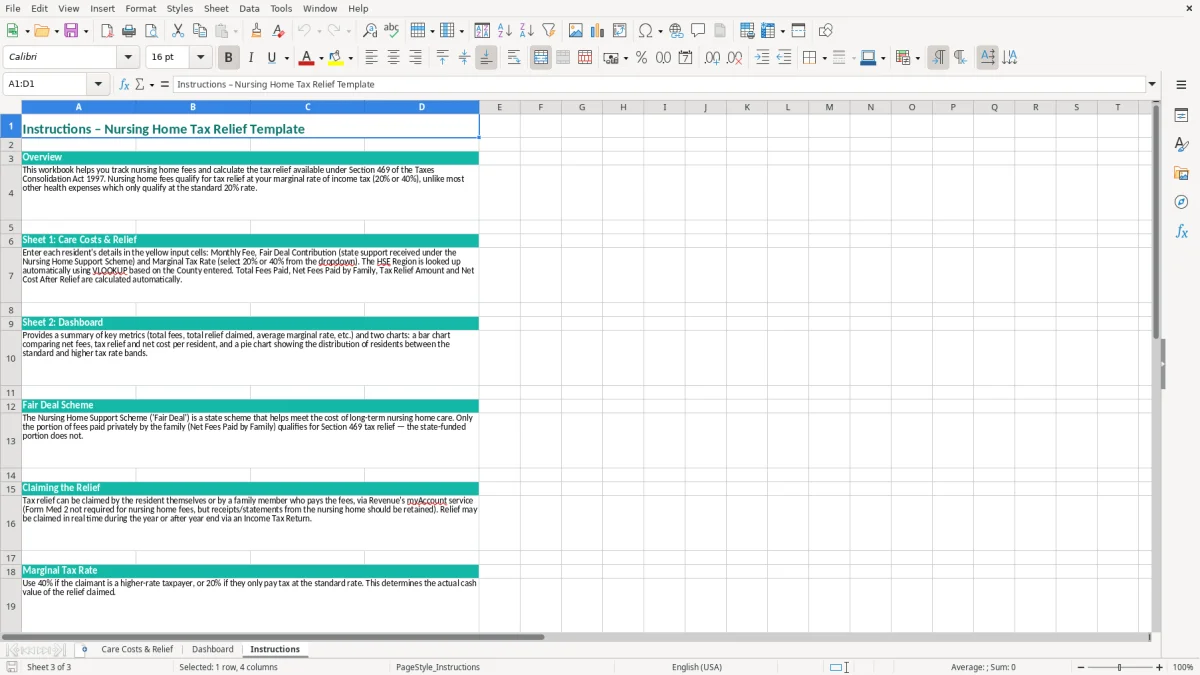Click in the formula input line
Screen dimensions: 1200x675
[660, 85]
